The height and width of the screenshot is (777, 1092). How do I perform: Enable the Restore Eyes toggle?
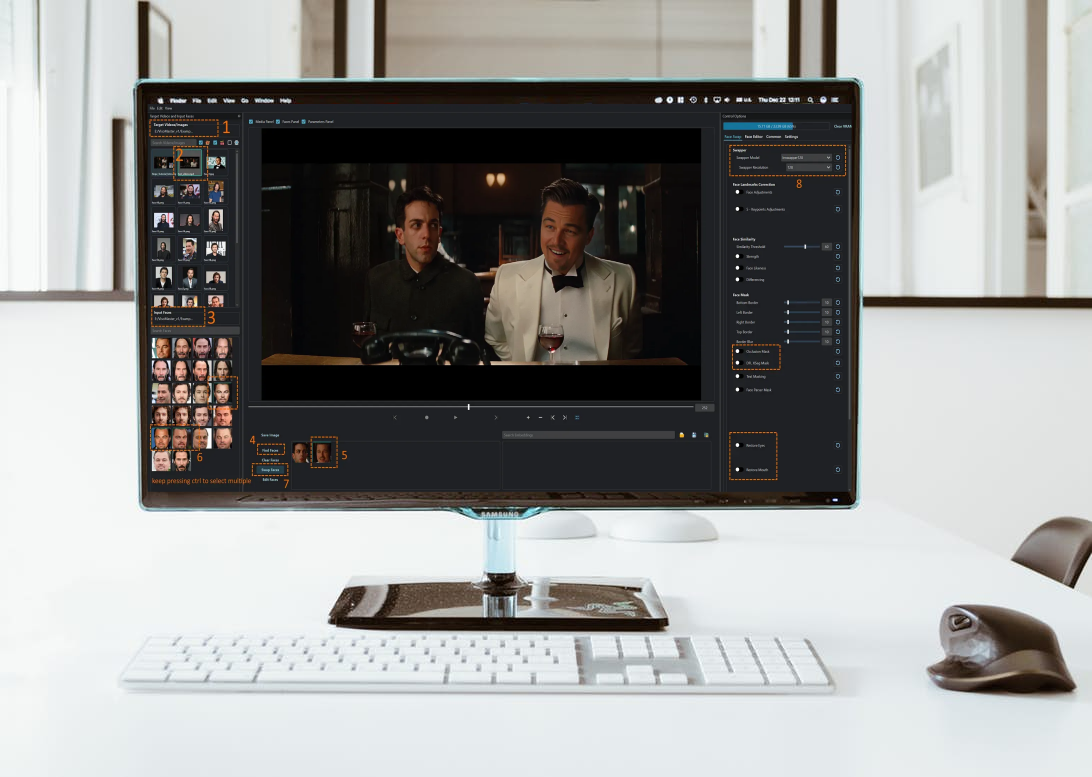click(x=738, y=445)
